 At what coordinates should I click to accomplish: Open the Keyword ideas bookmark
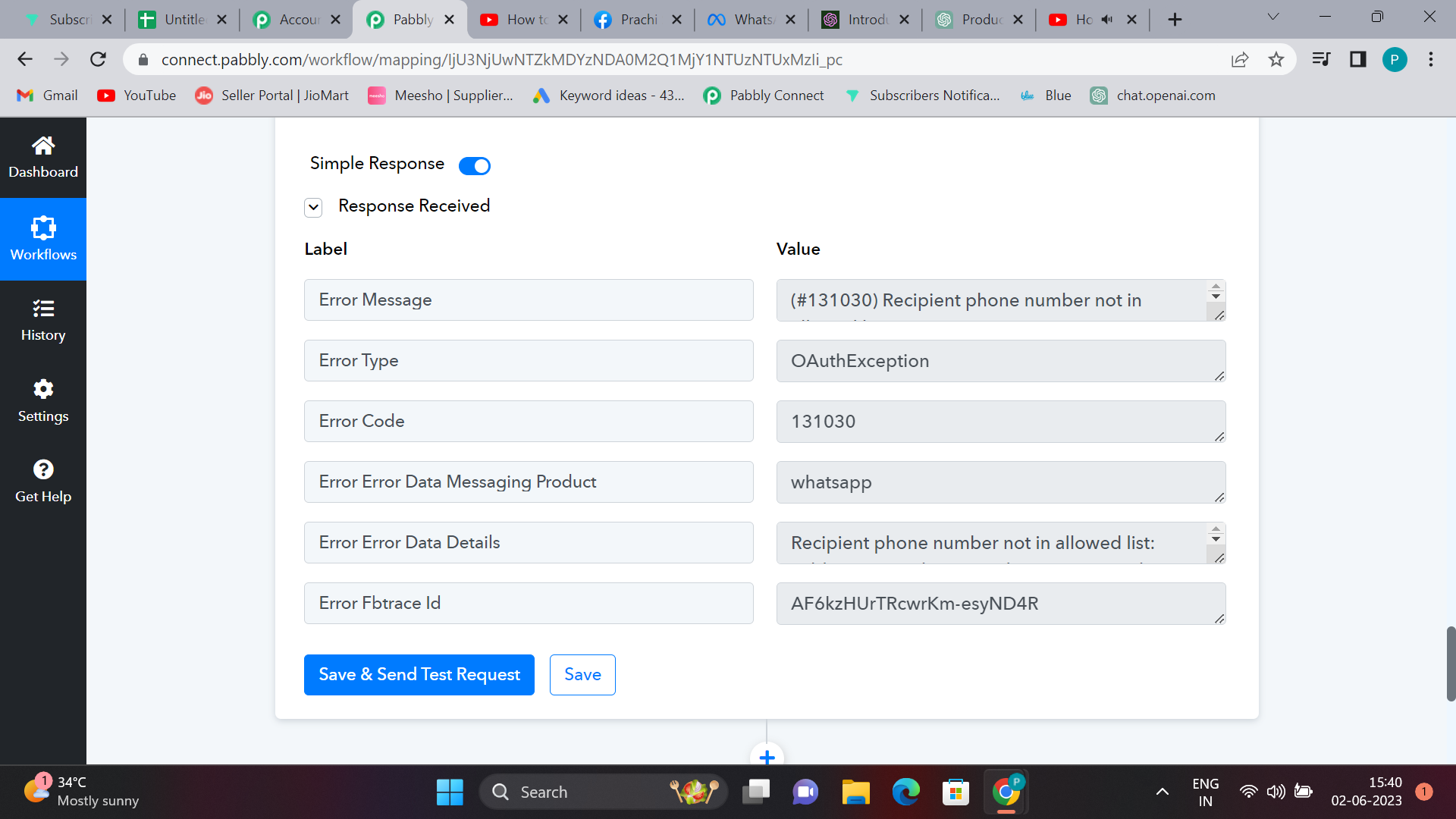point(609,96)
